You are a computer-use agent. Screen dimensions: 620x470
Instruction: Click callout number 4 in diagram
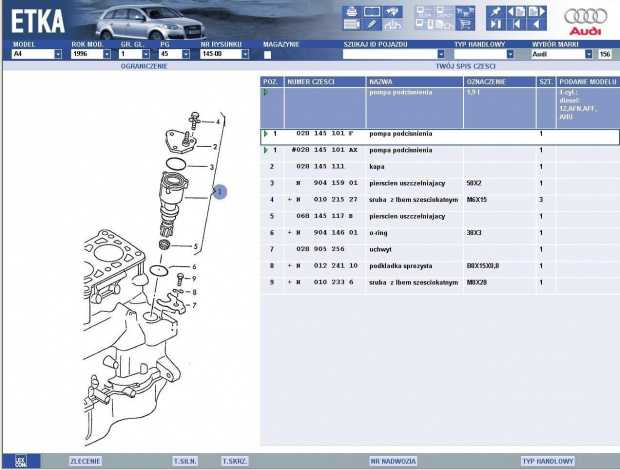217,122
